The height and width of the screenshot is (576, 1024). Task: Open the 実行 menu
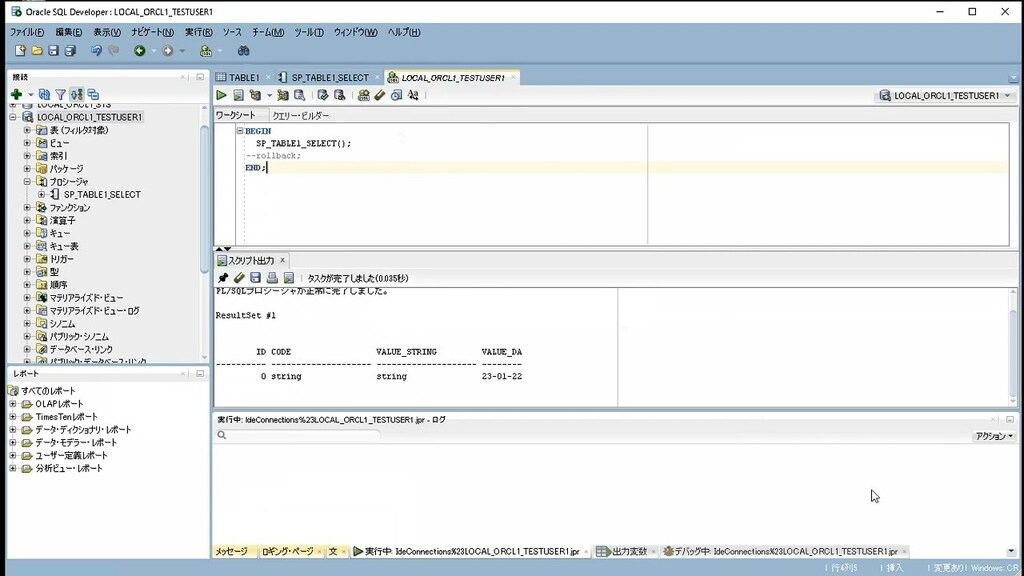tap(198, 31)
